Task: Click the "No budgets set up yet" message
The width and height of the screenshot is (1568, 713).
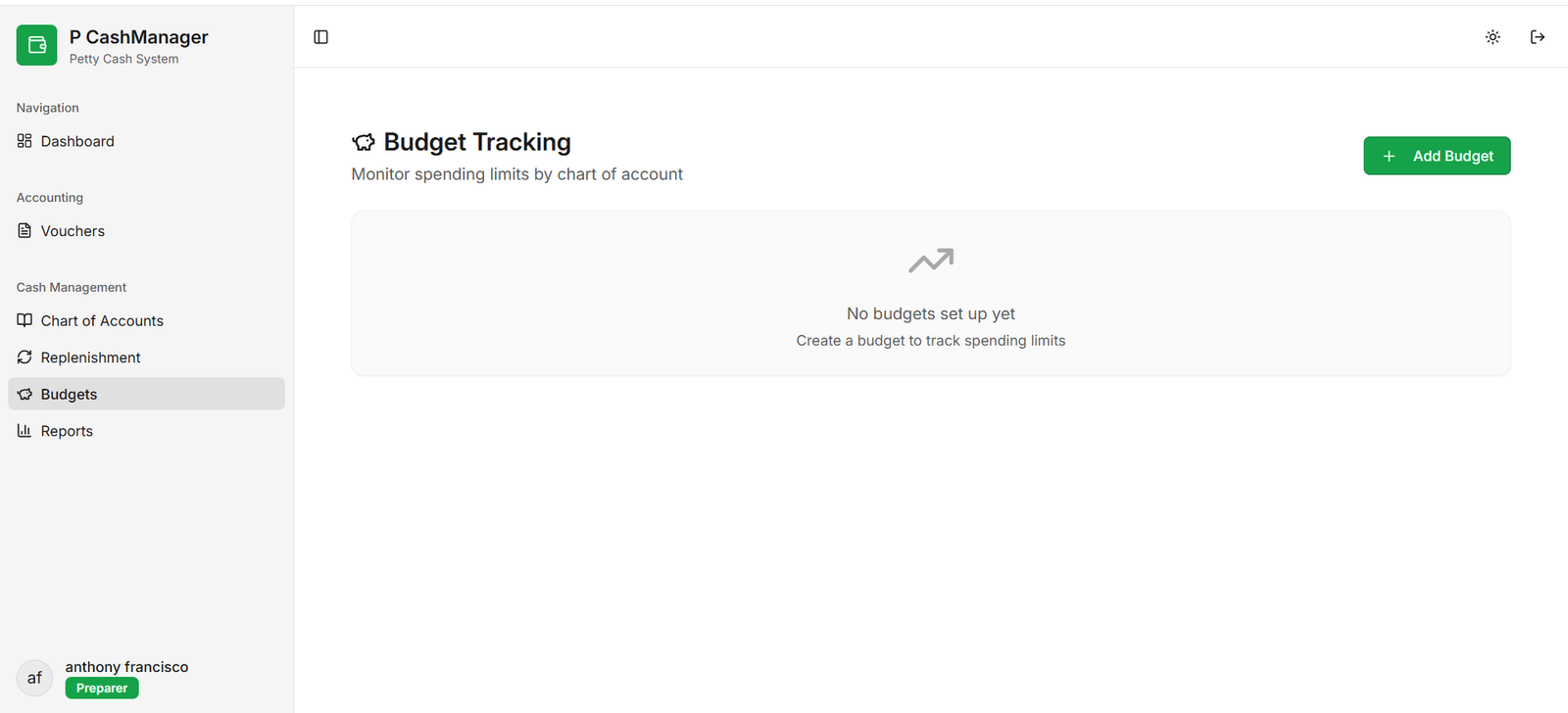Action: (x=930, y=313)
